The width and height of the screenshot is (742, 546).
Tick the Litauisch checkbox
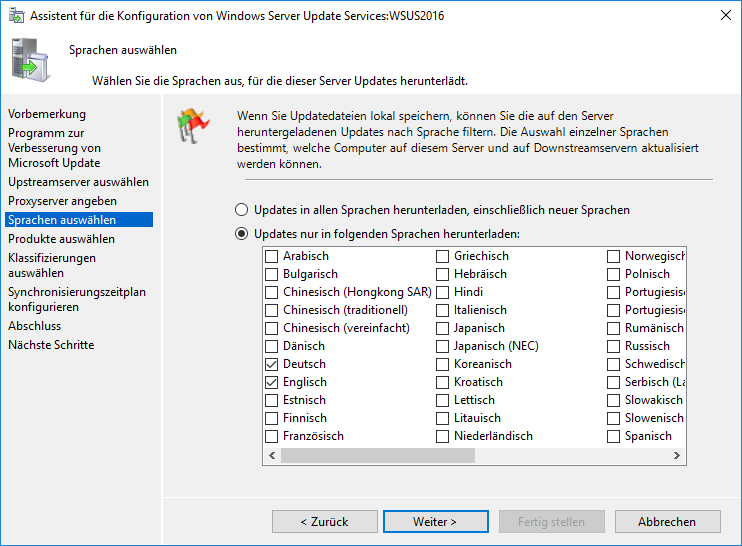tap(442, 418)
